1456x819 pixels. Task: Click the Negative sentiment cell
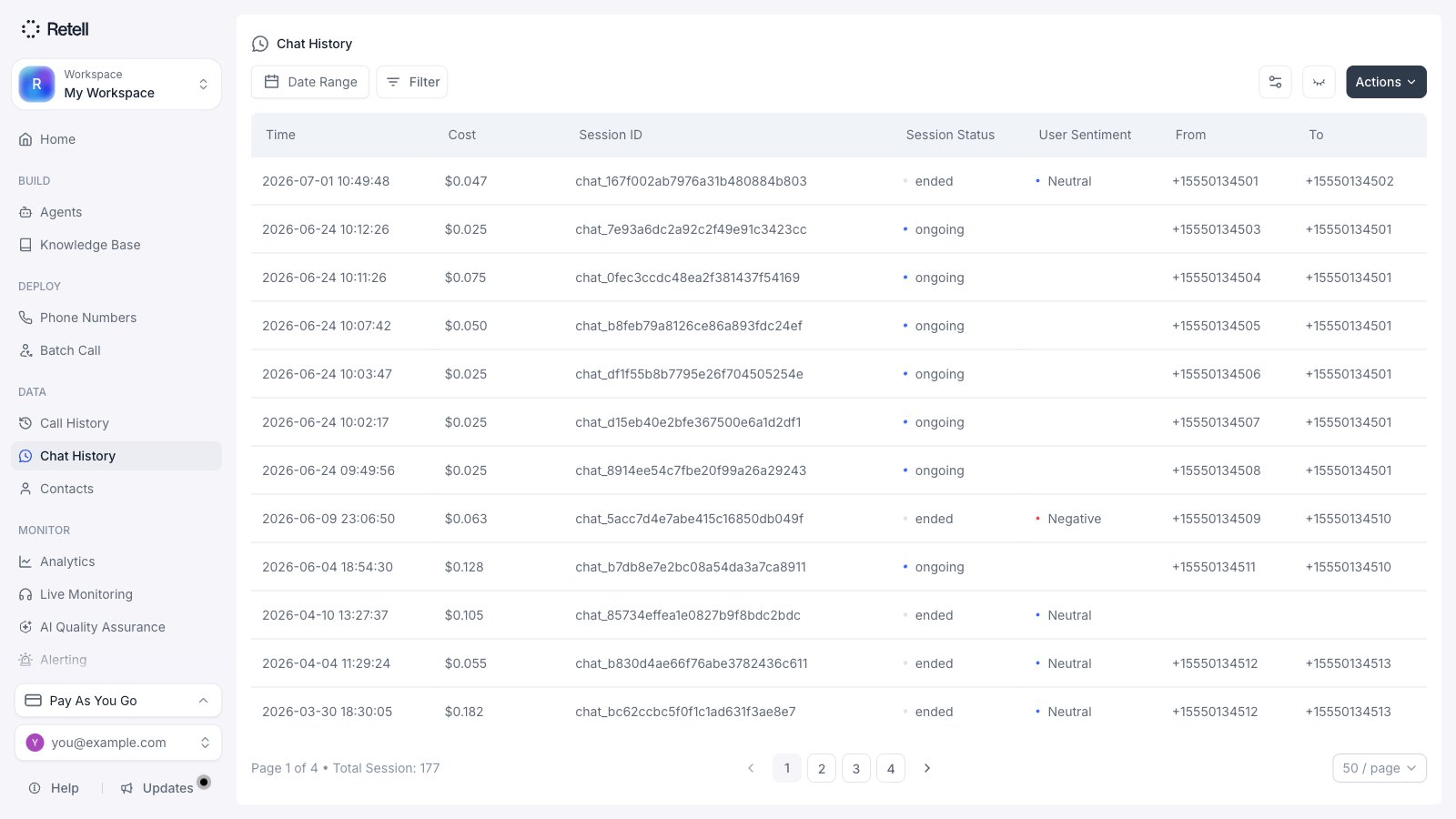[x=1068, y=519]
